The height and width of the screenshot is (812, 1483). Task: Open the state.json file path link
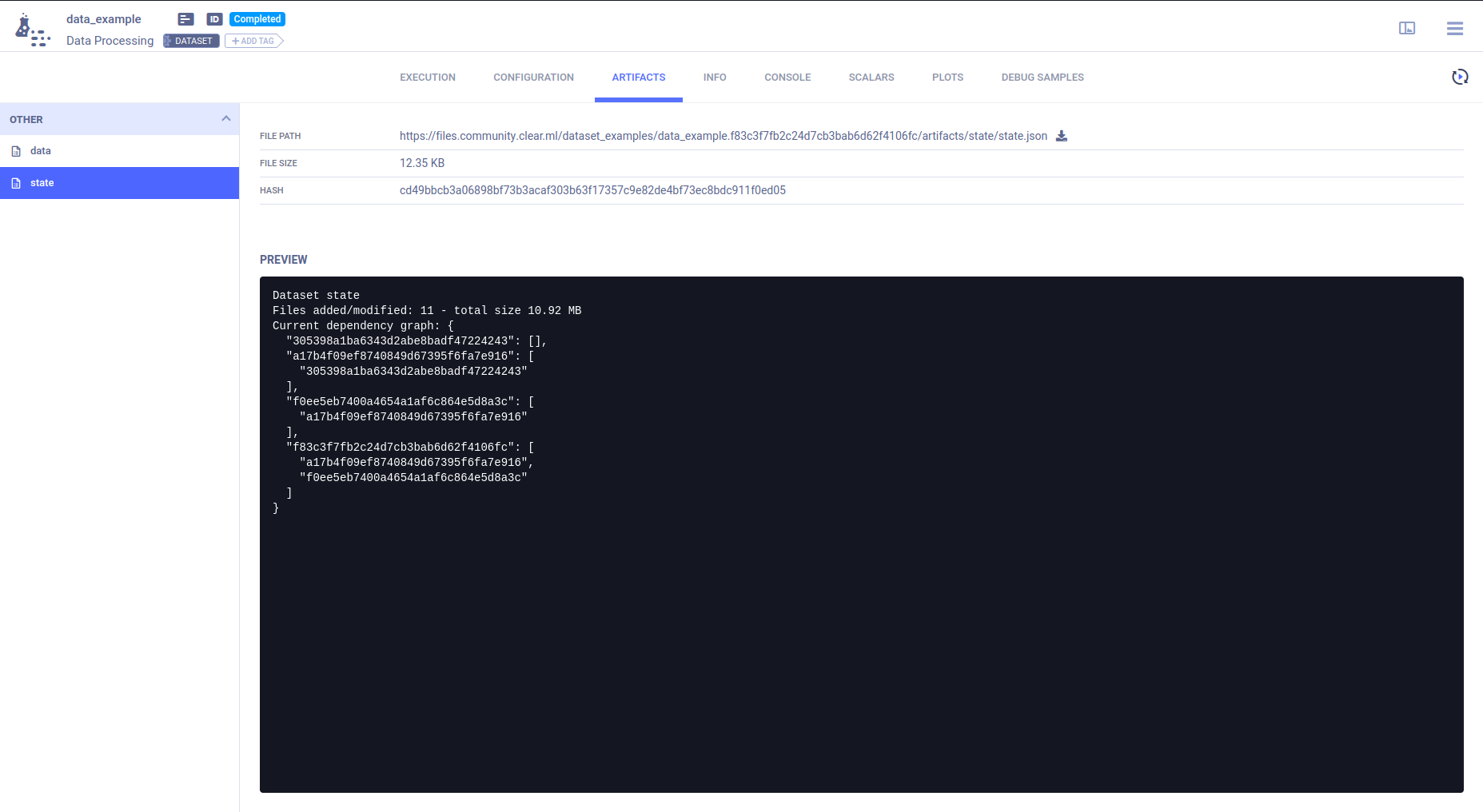(723, 136)
